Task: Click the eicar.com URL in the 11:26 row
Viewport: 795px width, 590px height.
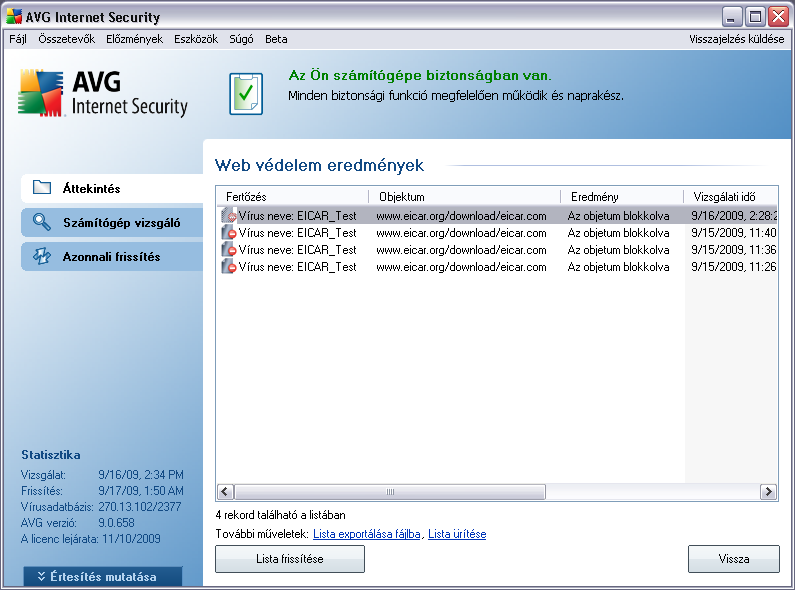Action: (x=461, y=267)
